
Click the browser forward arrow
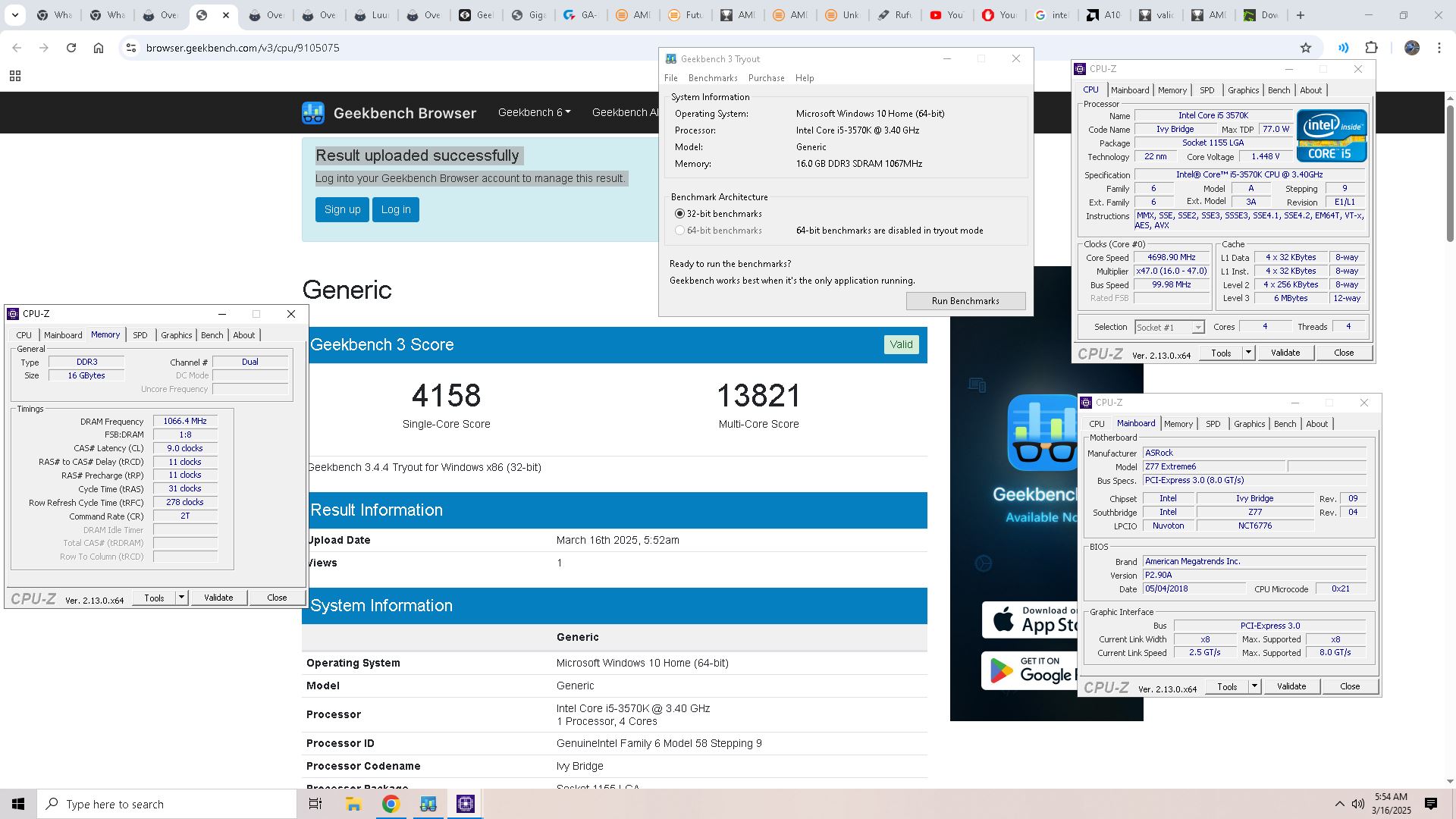coord(44,48)
